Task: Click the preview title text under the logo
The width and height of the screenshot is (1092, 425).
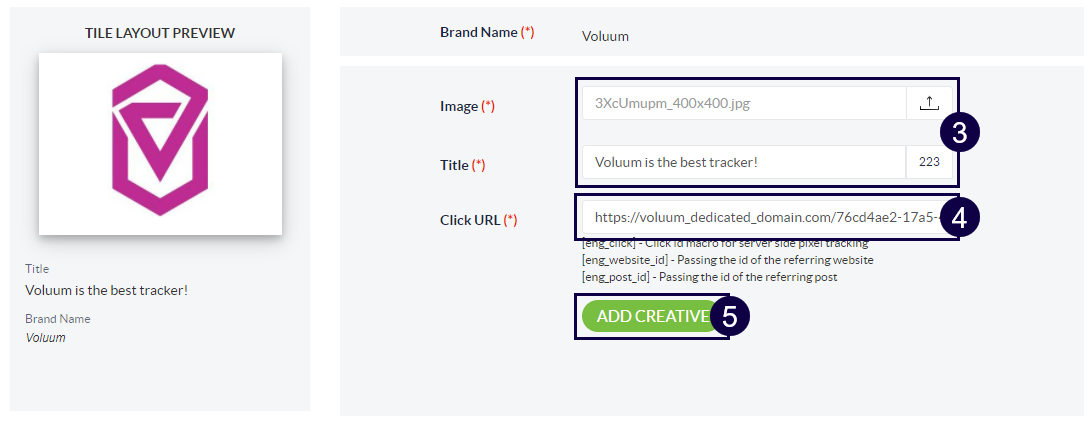Action: pos(106,290)
